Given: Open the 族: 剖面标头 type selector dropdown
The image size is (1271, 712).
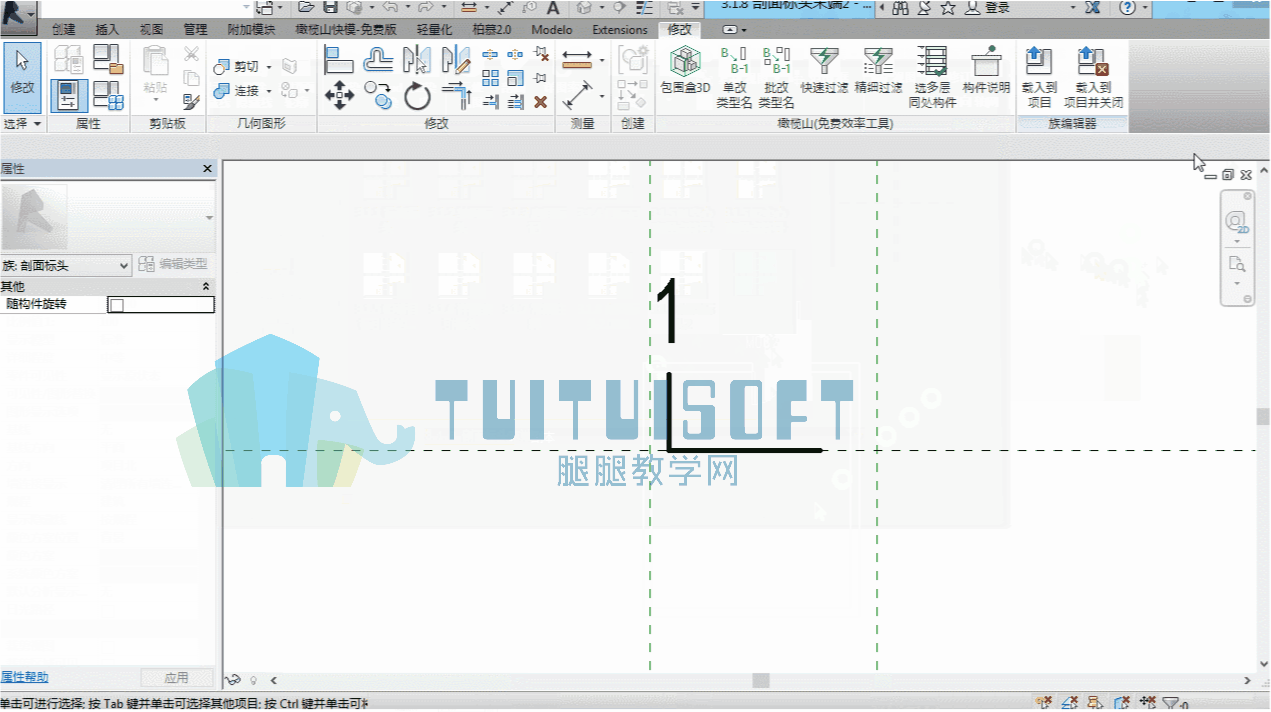Looking at the screenshot, I should (66, 265).
